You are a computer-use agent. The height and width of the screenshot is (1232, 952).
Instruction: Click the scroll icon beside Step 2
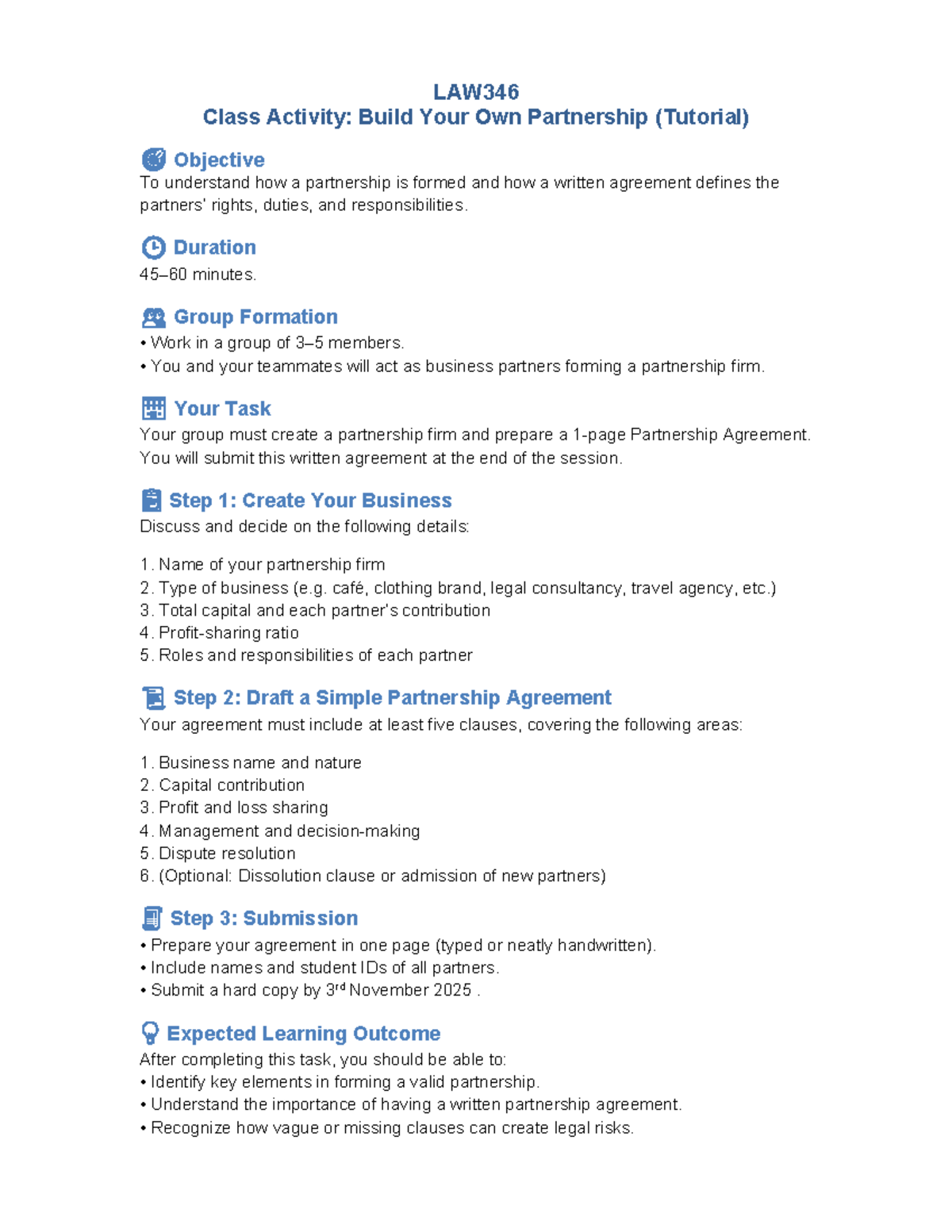[x=153, y=698]
